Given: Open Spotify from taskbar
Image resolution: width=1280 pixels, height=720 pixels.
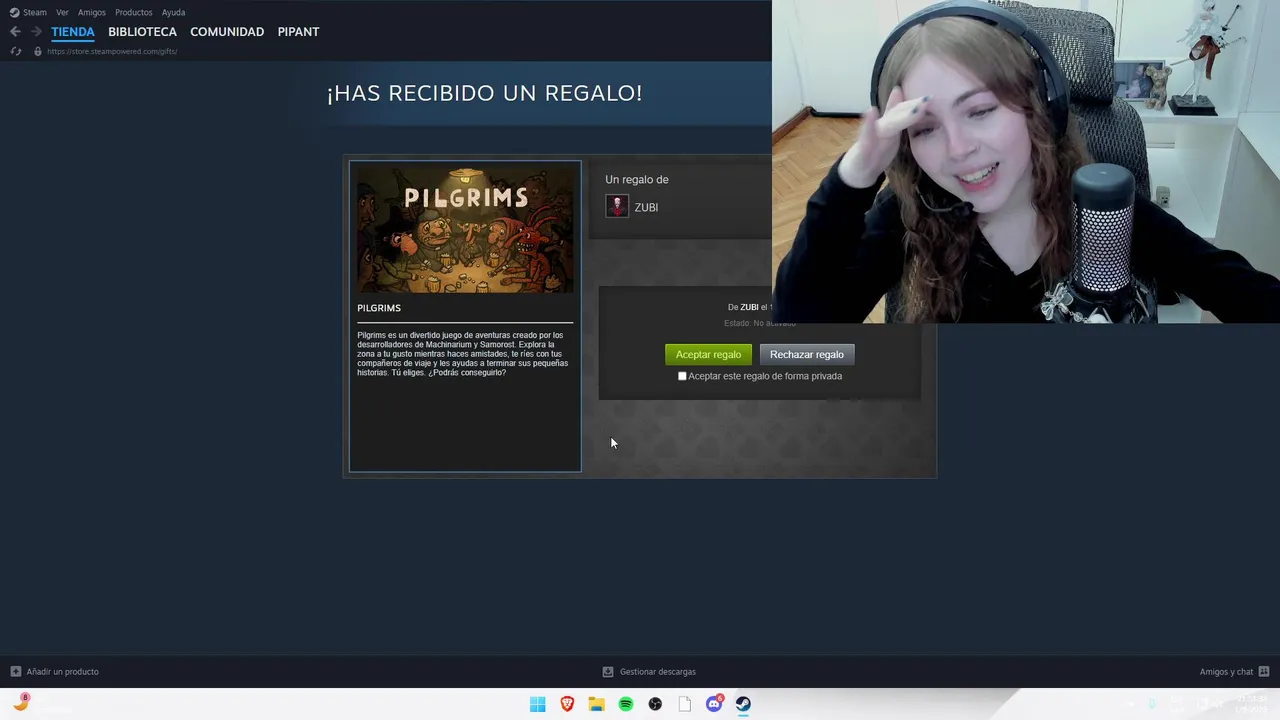Looking at the screenshot, I should (x=626, y=704).
